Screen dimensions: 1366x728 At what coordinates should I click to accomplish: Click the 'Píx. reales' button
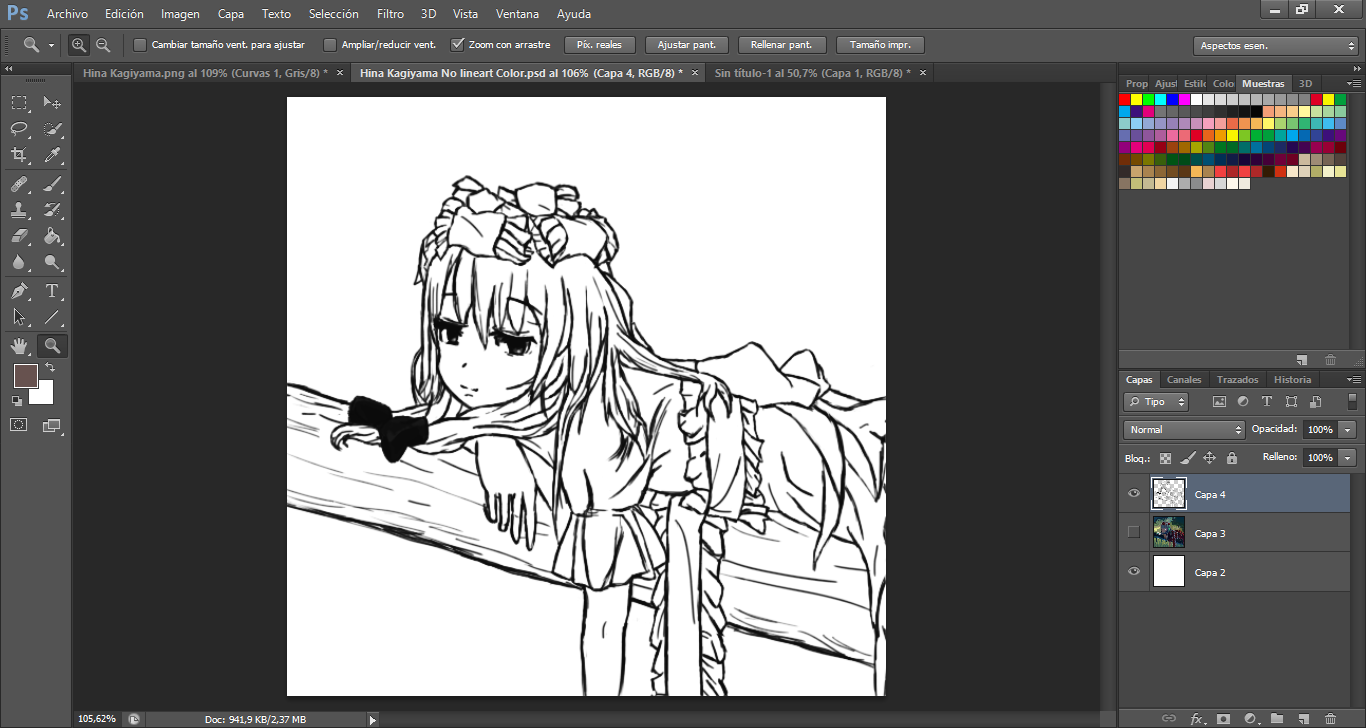600,45
